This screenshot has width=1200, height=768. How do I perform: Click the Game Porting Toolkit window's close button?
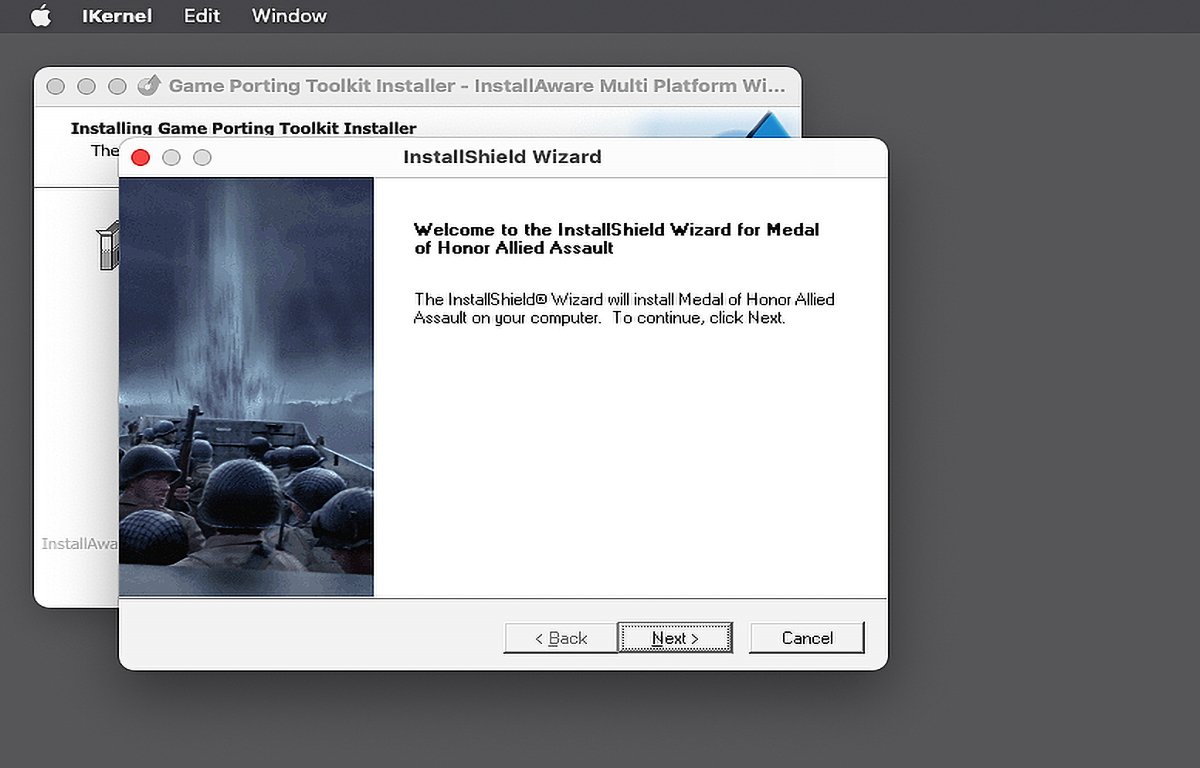(x=56, y=87)
